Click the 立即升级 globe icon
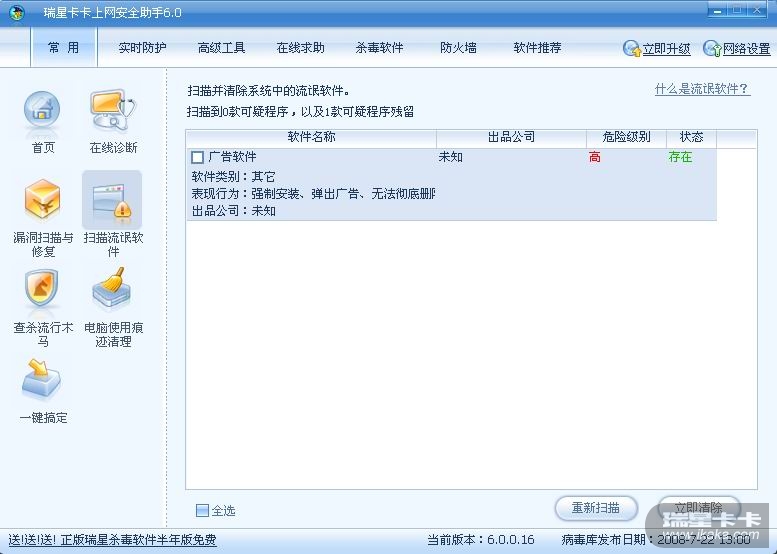The width and height of the screenshot is (777, 554). (x=632, y=48)
